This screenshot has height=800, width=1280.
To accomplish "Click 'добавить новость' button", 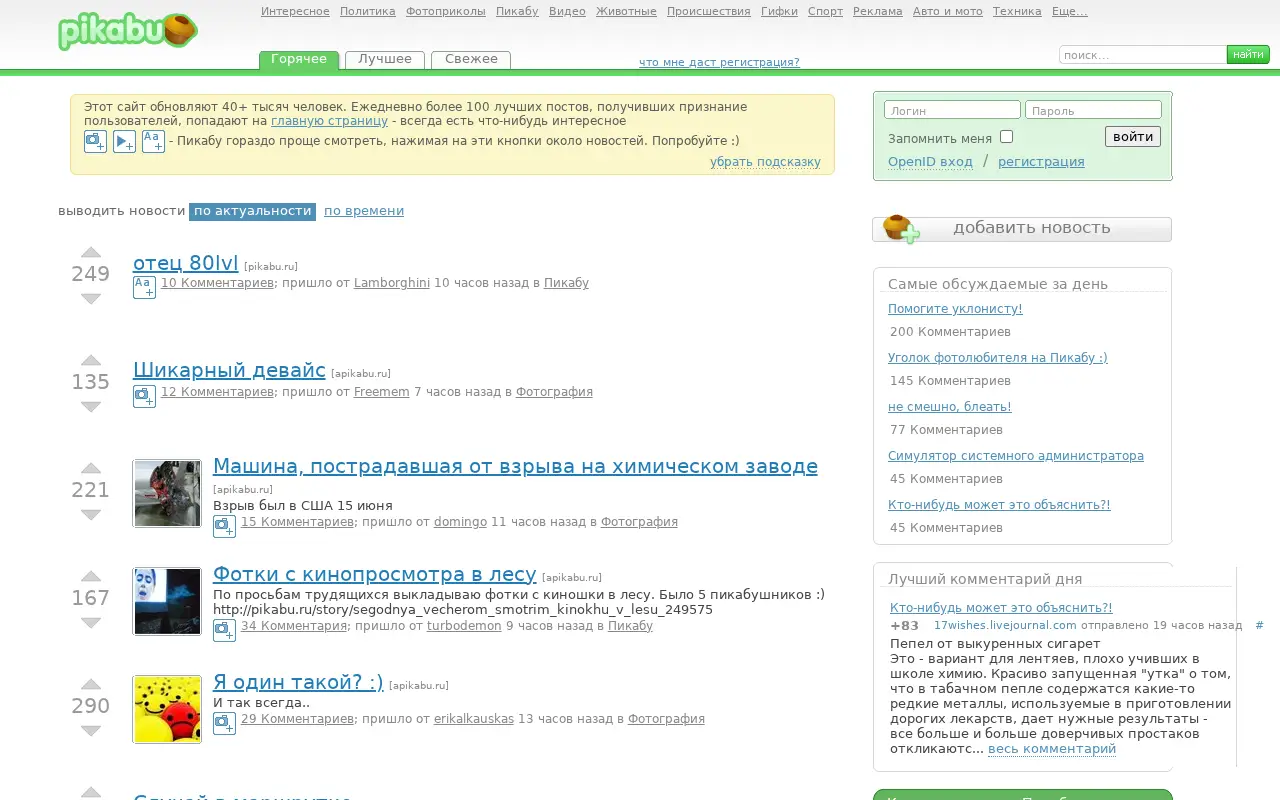I will pyautogui.click(x=1022, y=228).
